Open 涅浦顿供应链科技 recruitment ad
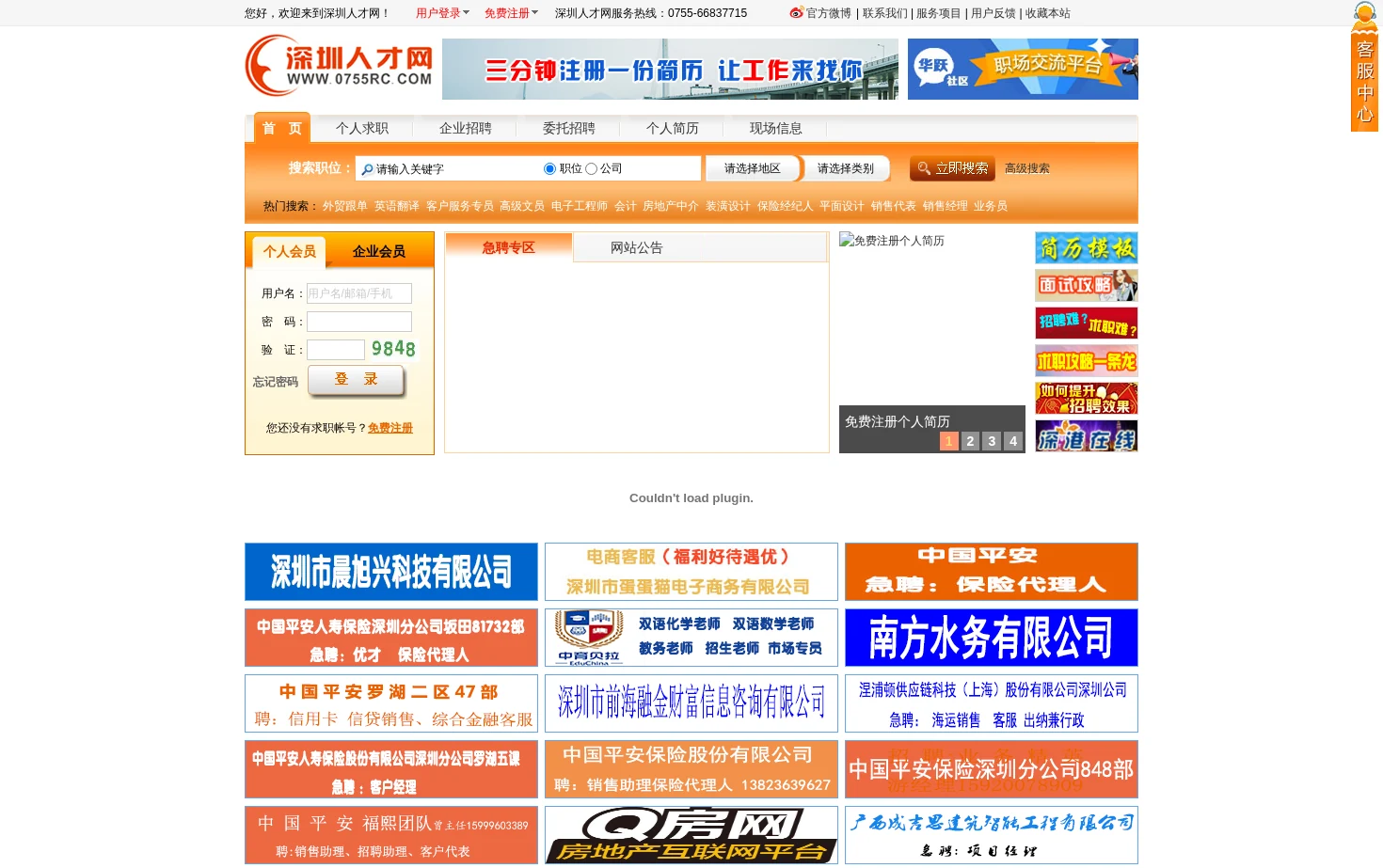The width and height of the screenshot is (1383, 868). [x=992, y=703]
